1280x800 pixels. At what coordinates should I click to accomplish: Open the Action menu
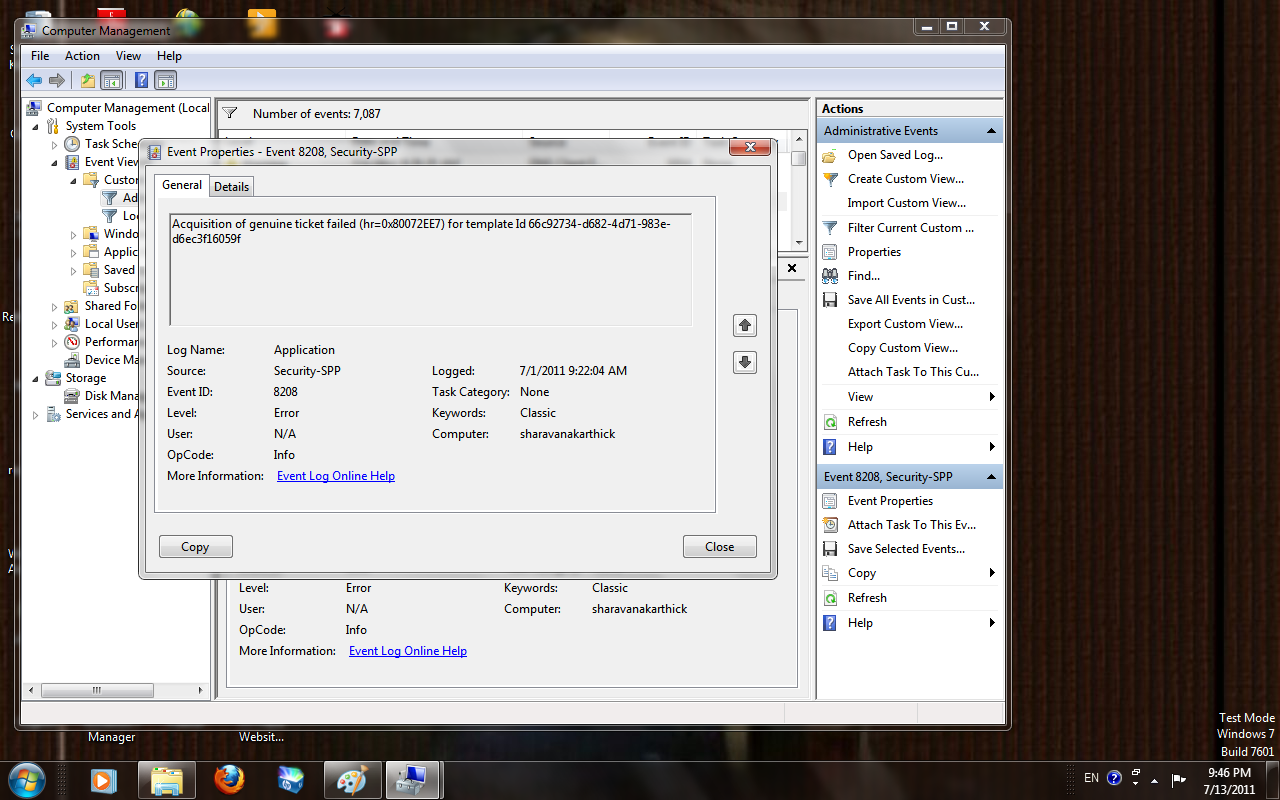point(82,56)
